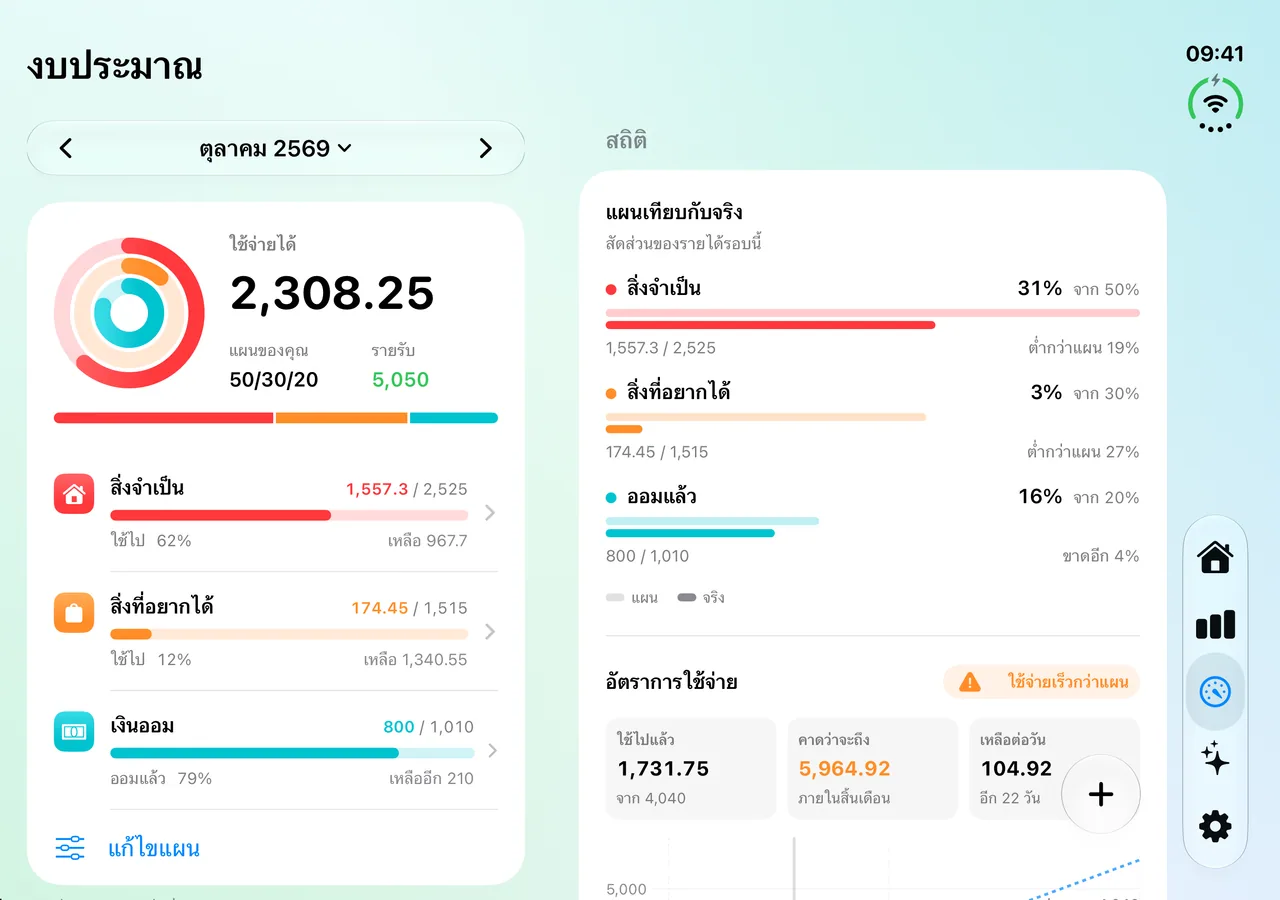Click the 50/30/20 plan value
The image size is (1280, 900).
[274, 380]
